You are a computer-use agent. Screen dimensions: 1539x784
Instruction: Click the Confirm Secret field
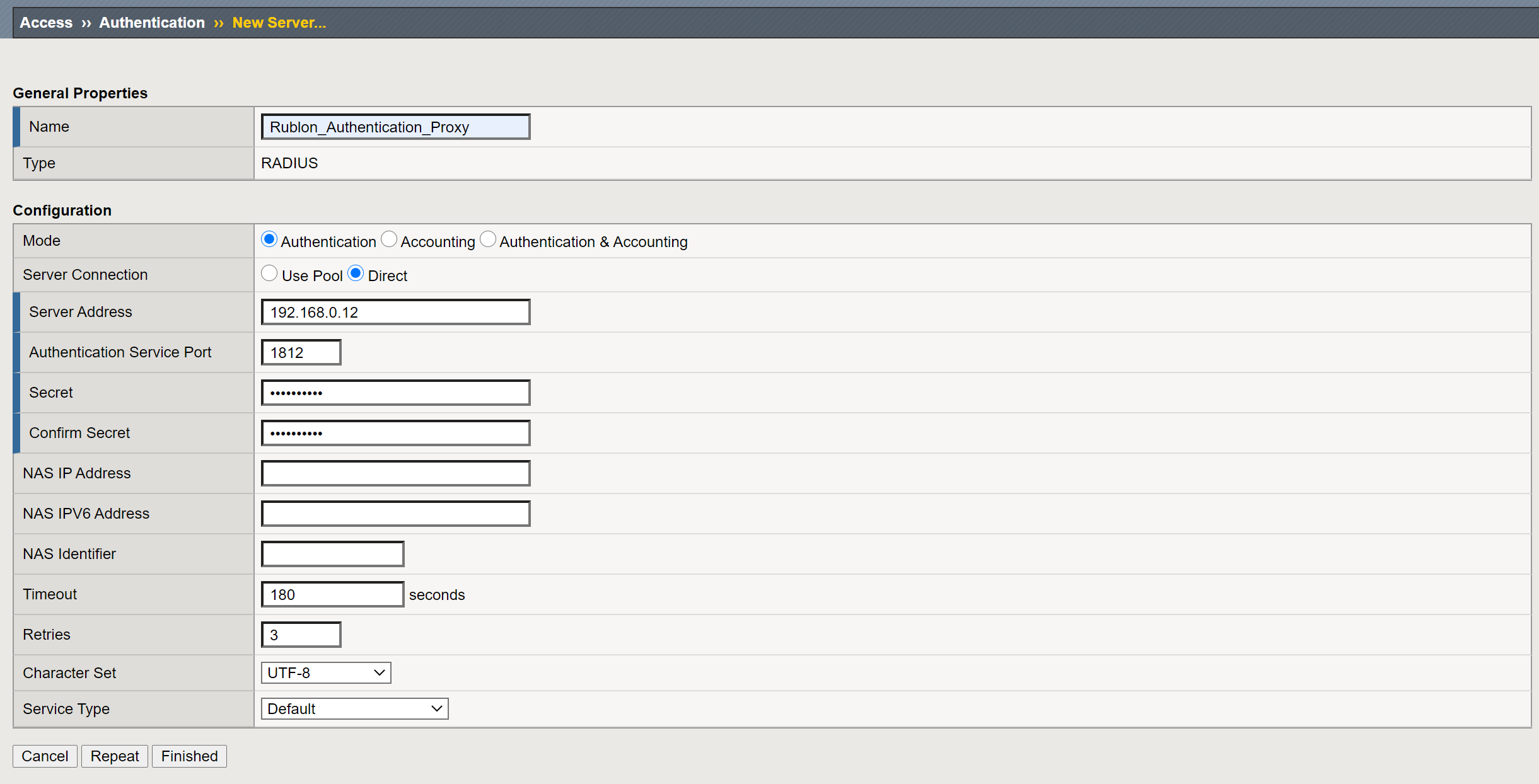(x=395, y=433)
